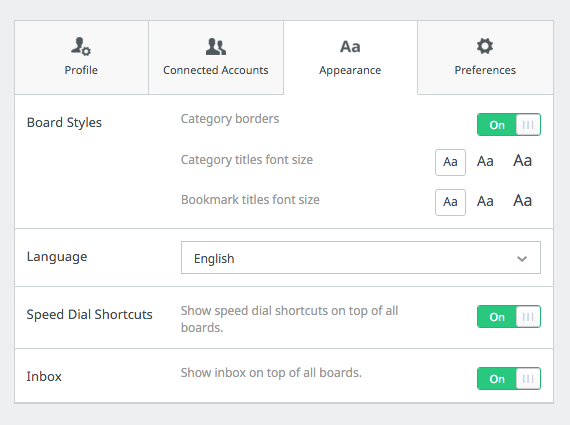The width and height of the screenshot is (570, 425).
Task: Select small category titles font size
Action: pos(450,162)
